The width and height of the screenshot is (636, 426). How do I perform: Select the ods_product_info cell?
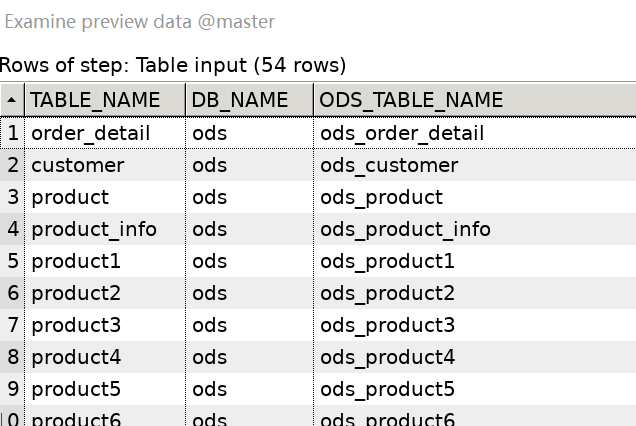click(x=405, y=229)
